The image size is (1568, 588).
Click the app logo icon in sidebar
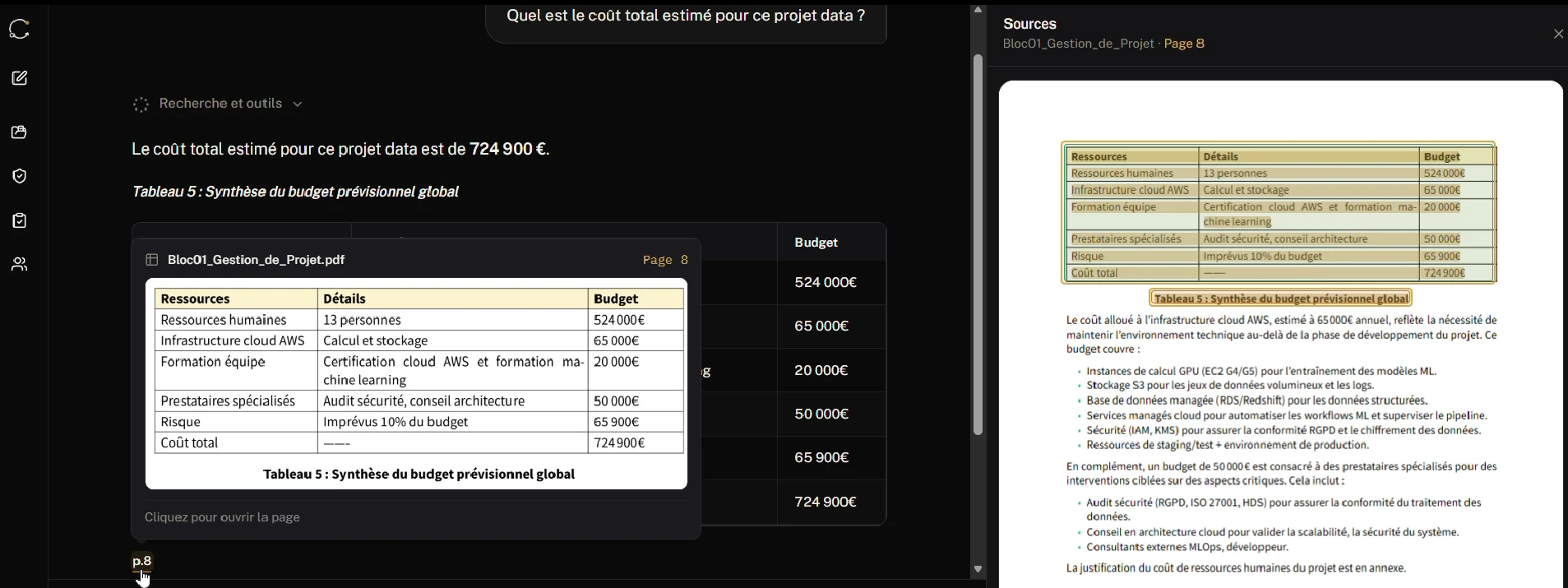click(20, 30)
